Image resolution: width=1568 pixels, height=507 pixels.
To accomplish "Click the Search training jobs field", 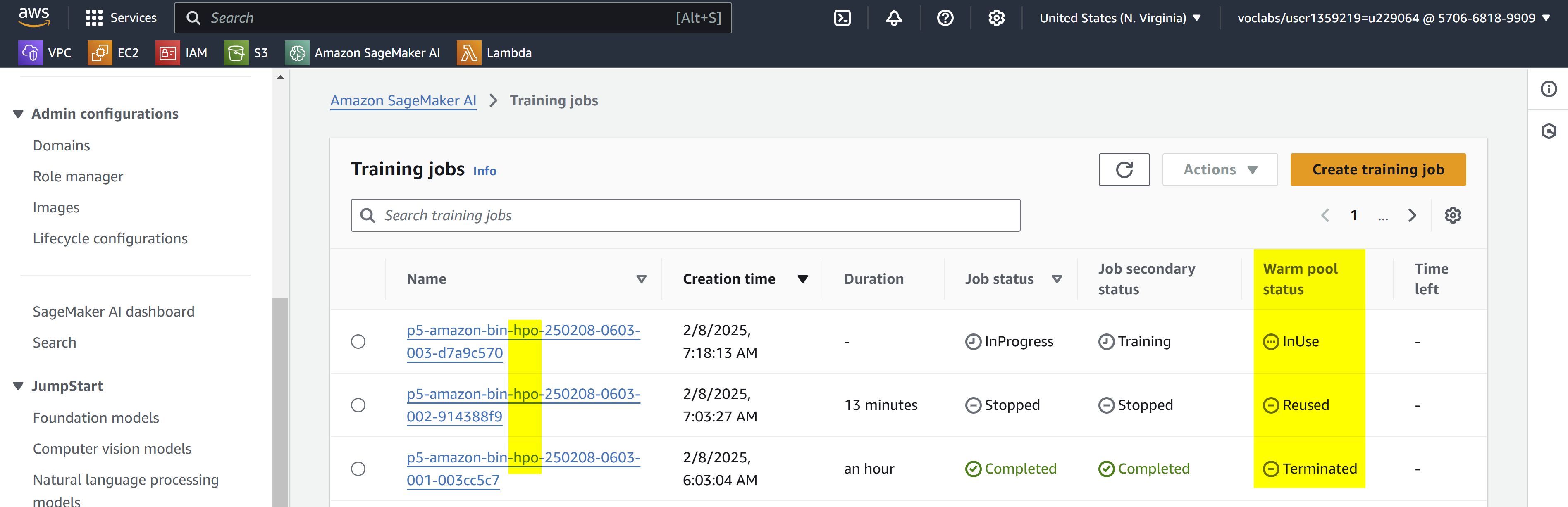I will (x=685, y=215).
